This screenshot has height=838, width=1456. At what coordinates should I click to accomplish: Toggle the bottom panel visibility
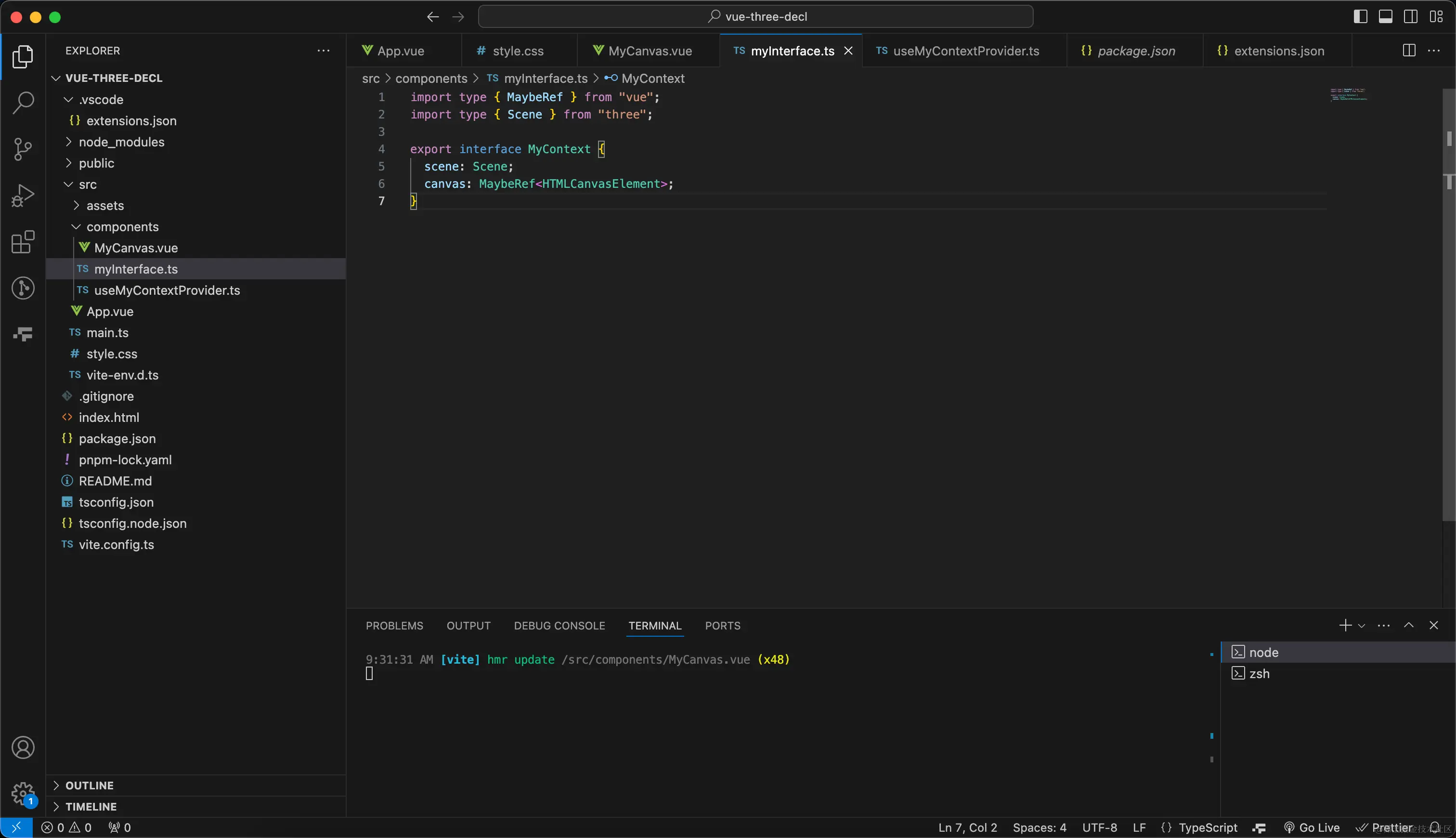click(1386, 17)
